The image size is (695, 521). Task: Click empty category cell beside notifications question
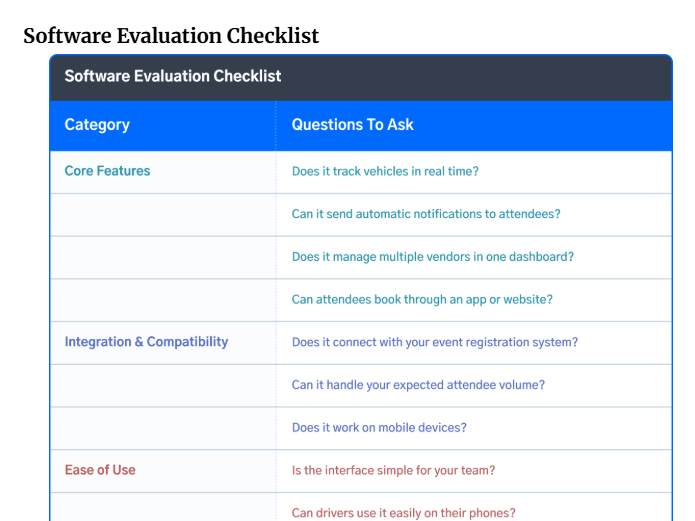pos(163,215)
